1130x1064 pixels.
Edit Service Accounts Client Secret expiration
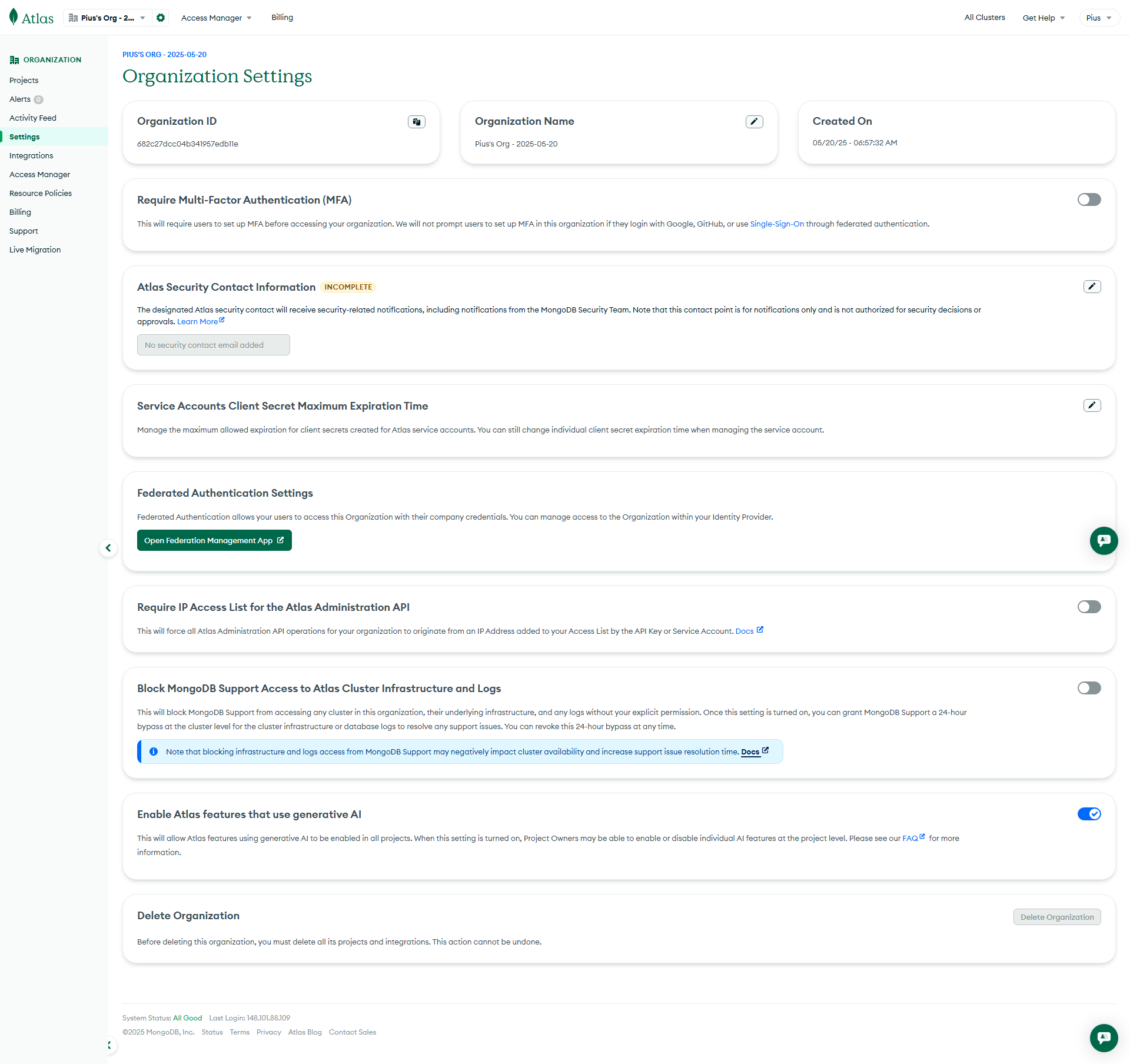click(1092, 405)
